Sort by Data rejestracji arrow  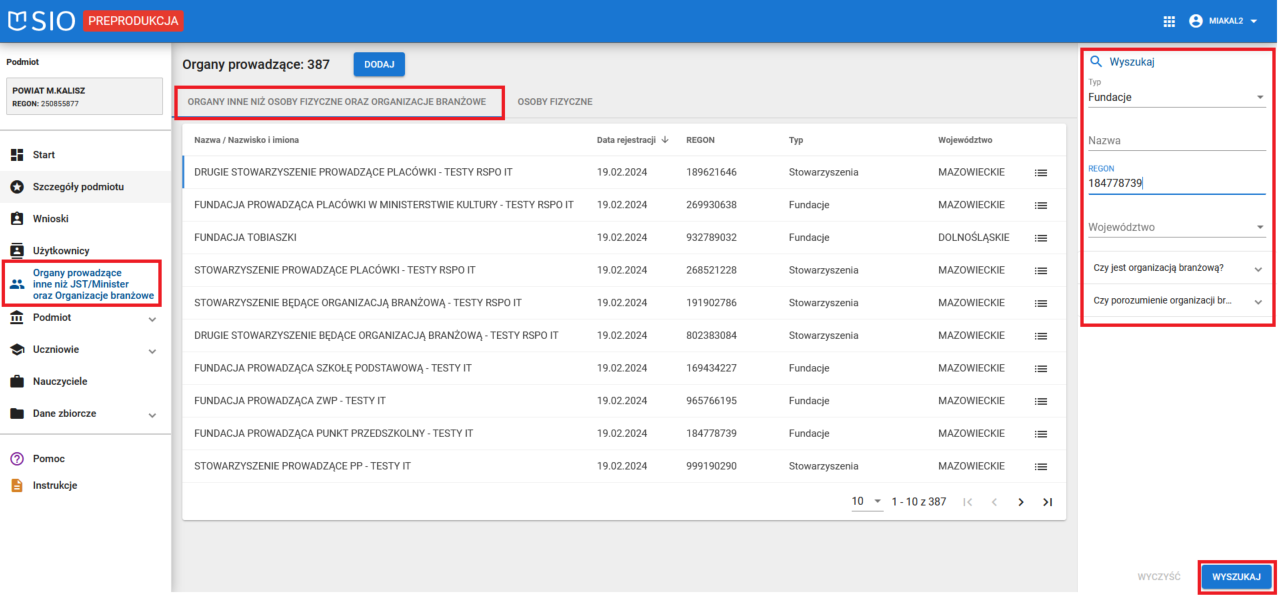[666, 140]
